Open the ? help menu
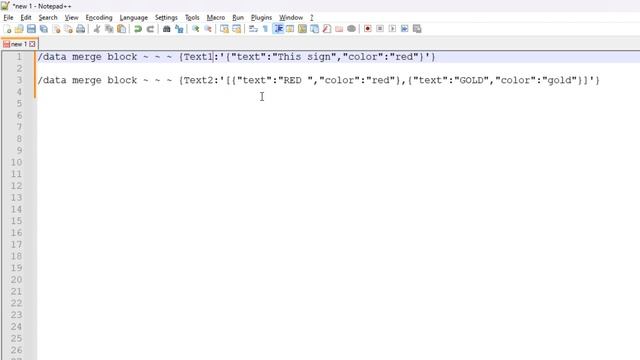Image resolution: width=640 pixels, height=360 pixels. coord(311,18)
